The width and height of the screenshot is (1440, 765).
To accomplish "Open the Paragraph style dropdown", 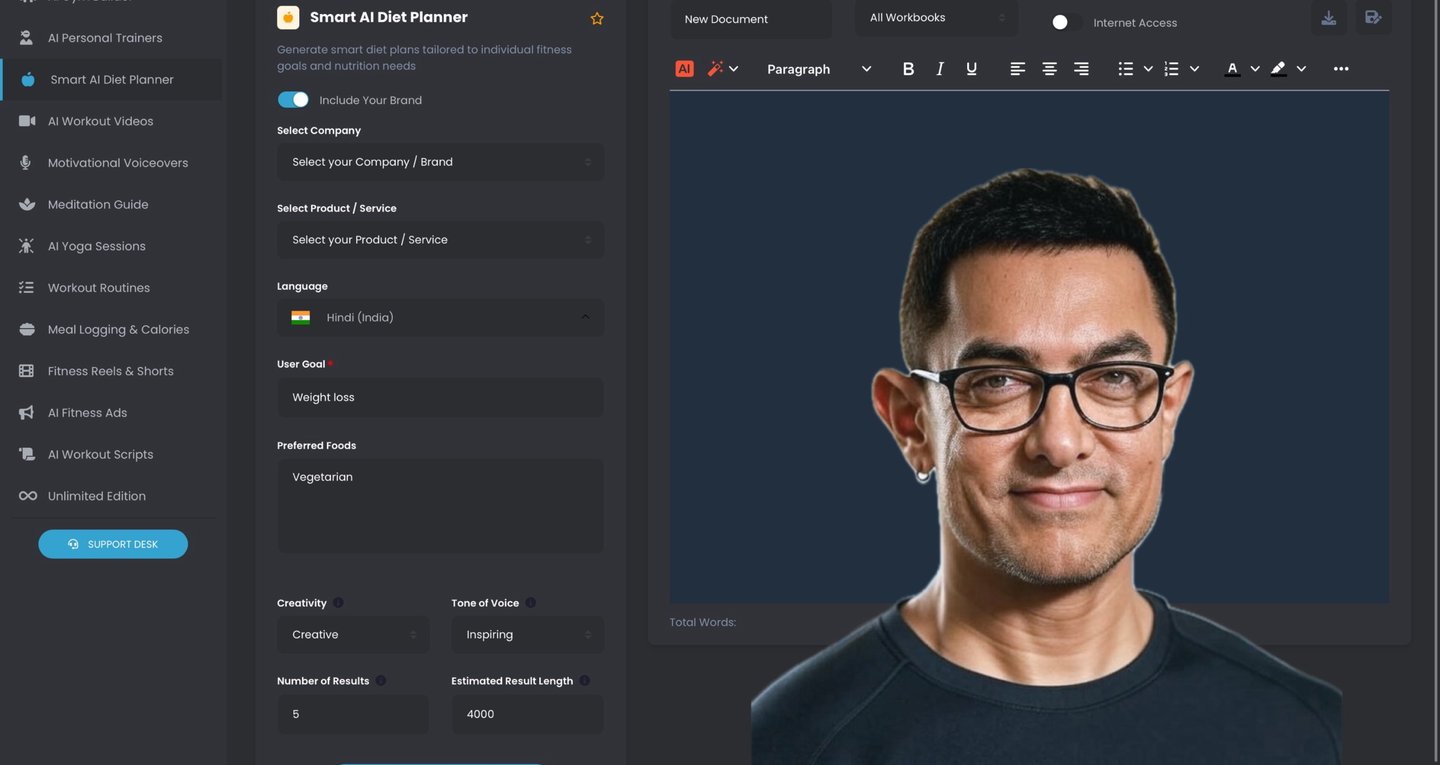I will (x=819, y=69).
